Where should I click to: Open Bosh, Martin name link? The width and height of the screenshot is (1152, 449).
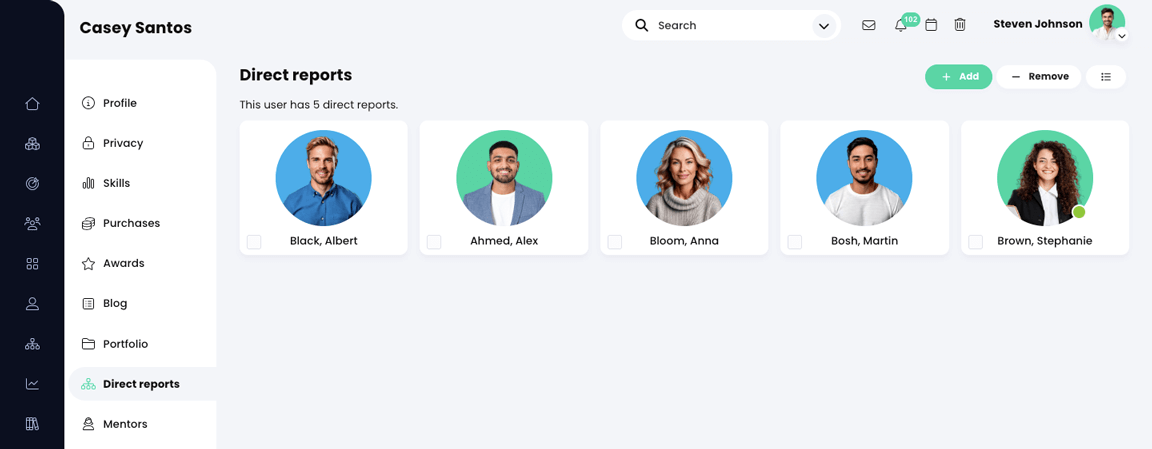click(864, 241)
